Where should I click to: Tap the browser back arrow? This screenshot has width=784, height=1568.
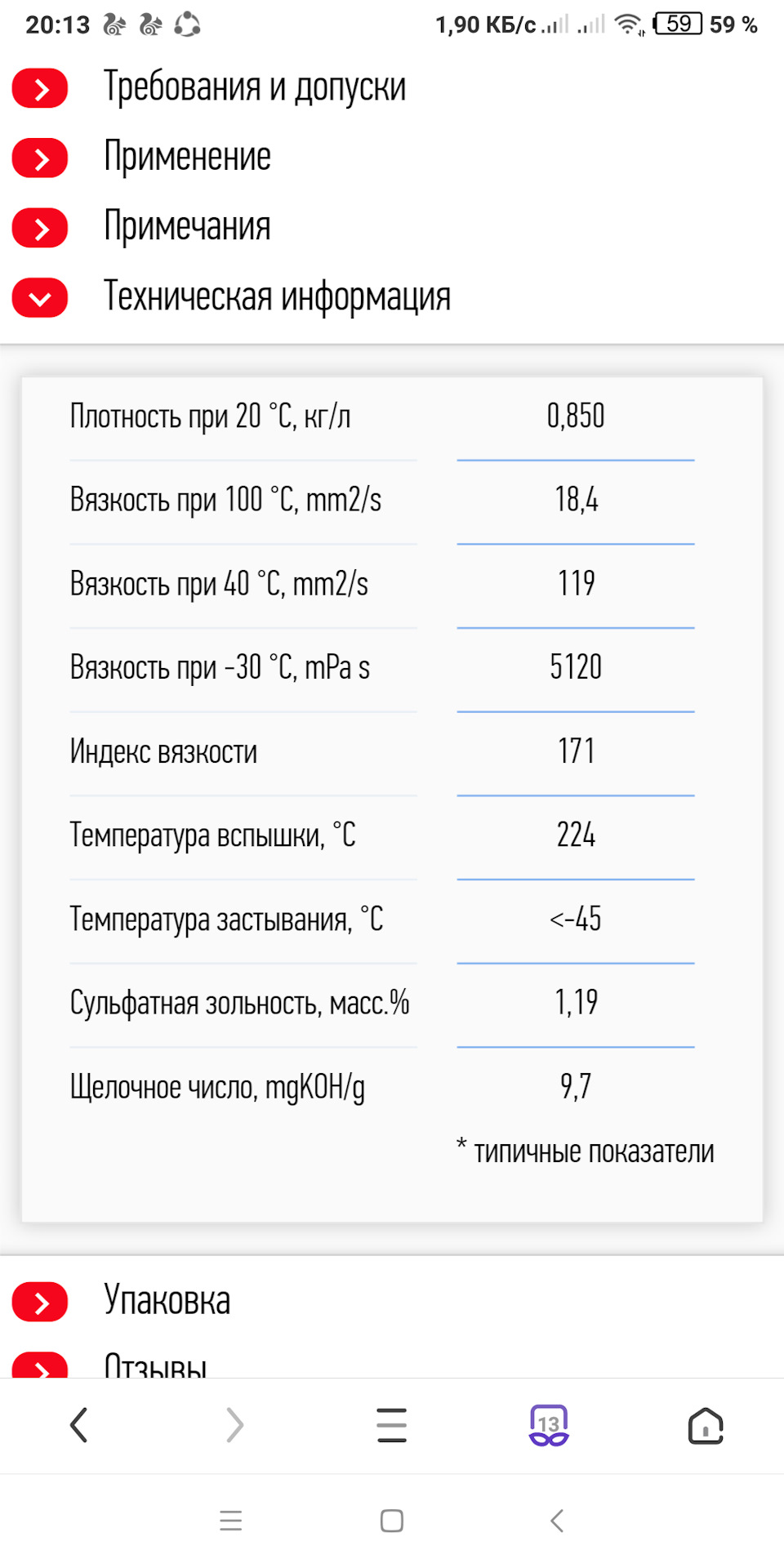78,1426
